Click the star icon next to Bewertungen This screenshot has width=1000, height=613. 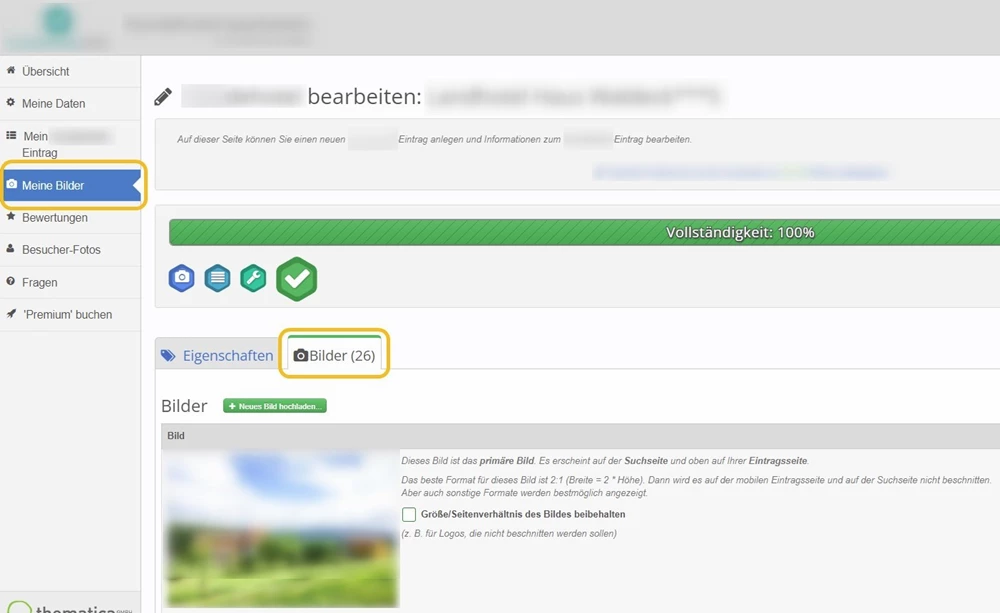(x=12, y=217)
